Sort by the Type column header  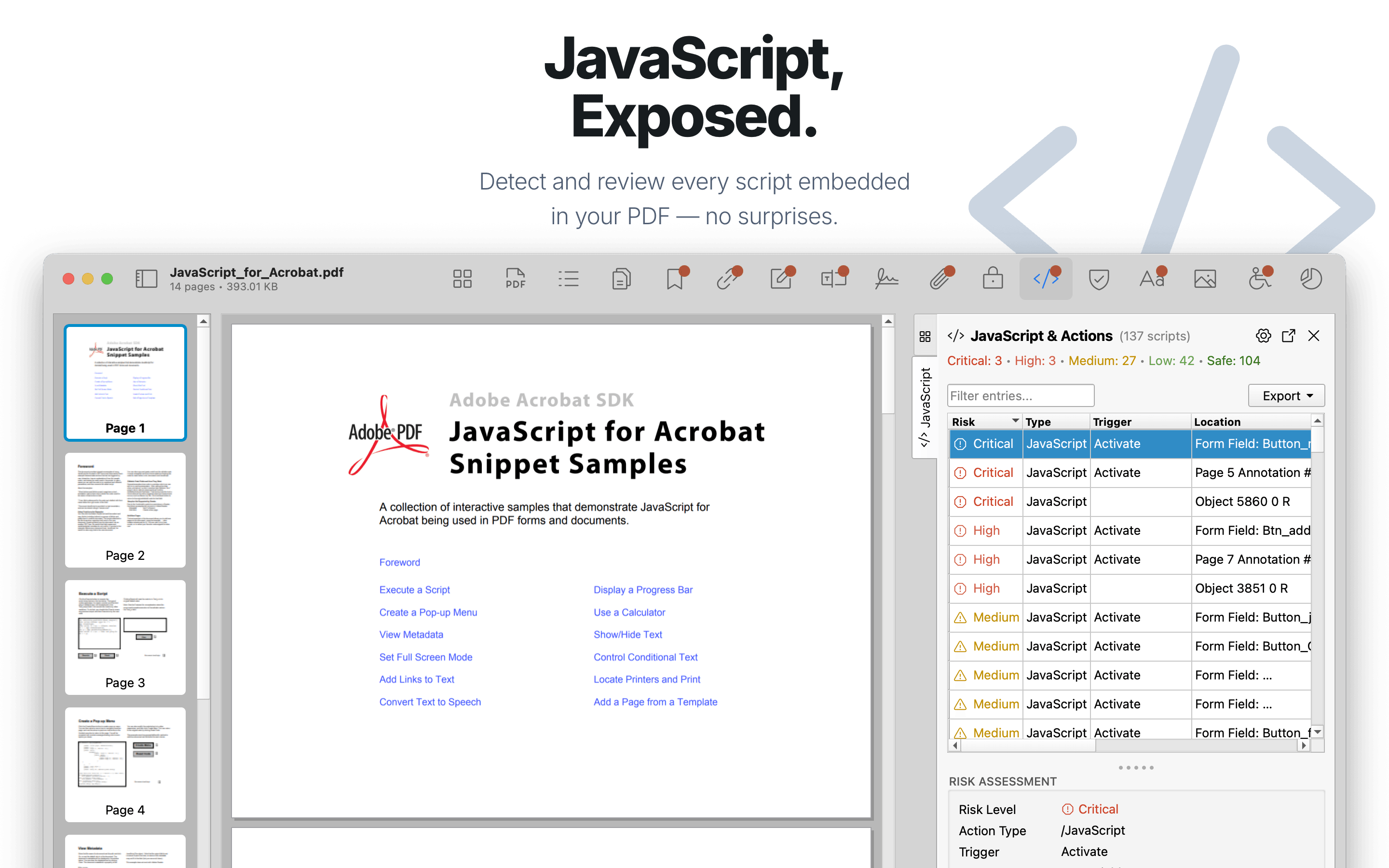[x=1056, y=421]
